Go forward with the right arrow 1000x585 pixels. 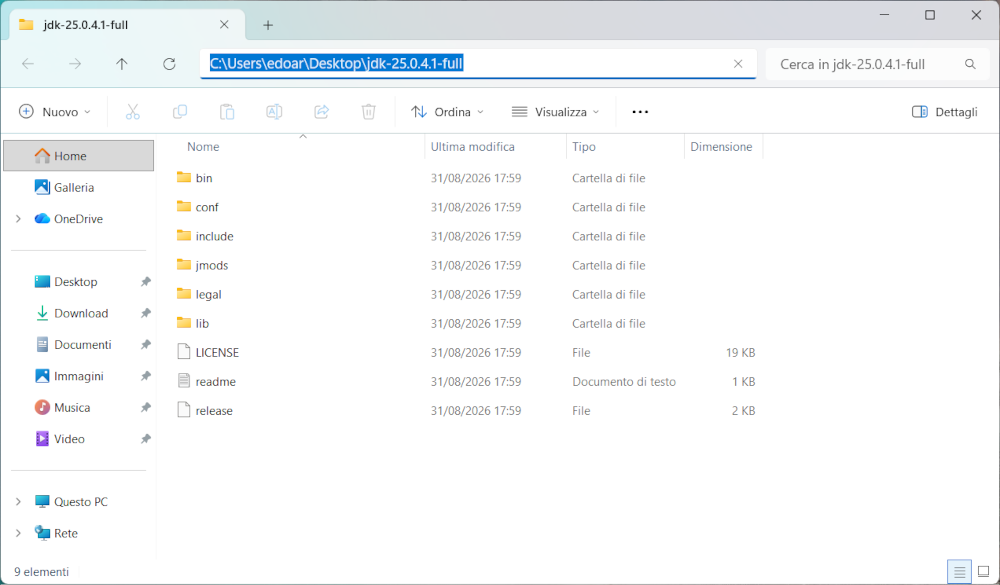pyautogui.click(x=75, y=64)
